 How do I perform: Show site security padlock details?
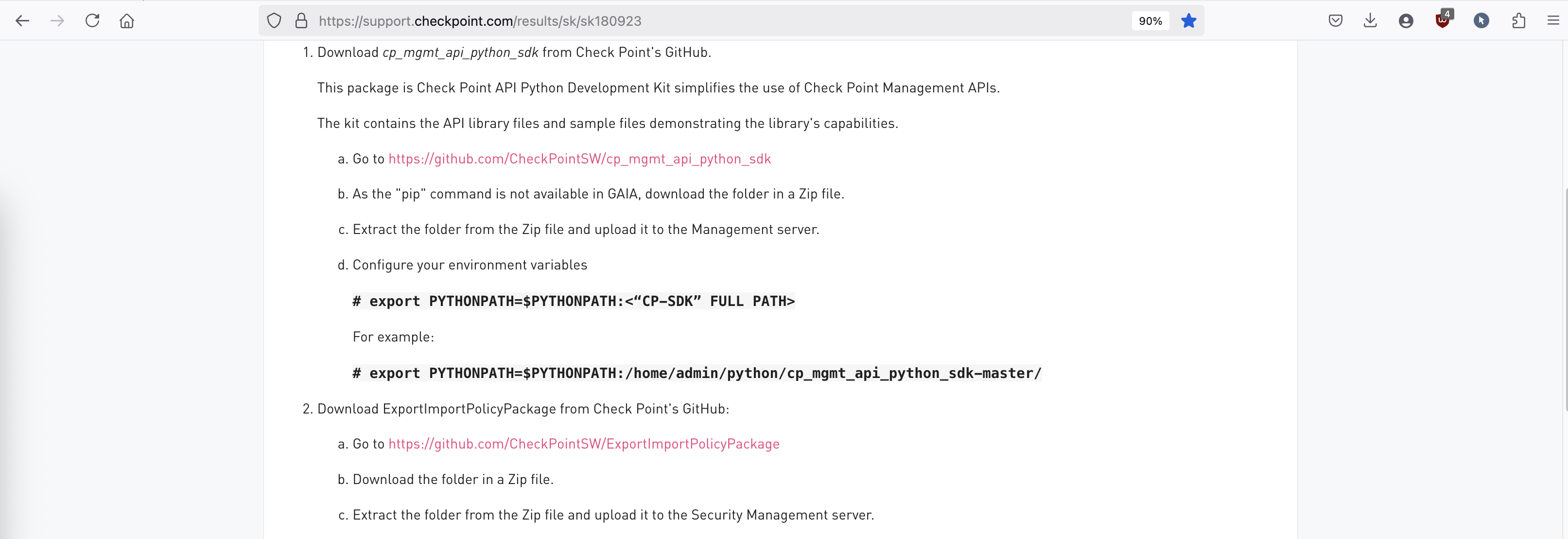point(301,21)
